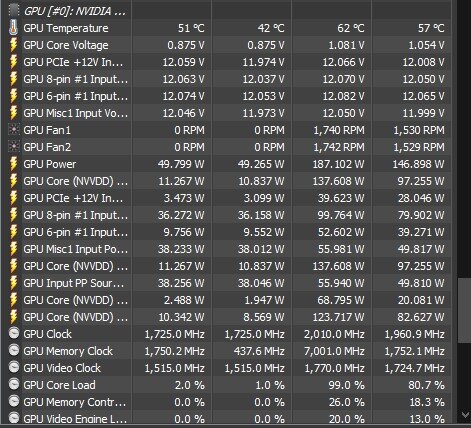Click the 187.102 W GPU Power maximum value
This screenshot has height=428, width=471.
pyautogui.click(x=338, y=164)
